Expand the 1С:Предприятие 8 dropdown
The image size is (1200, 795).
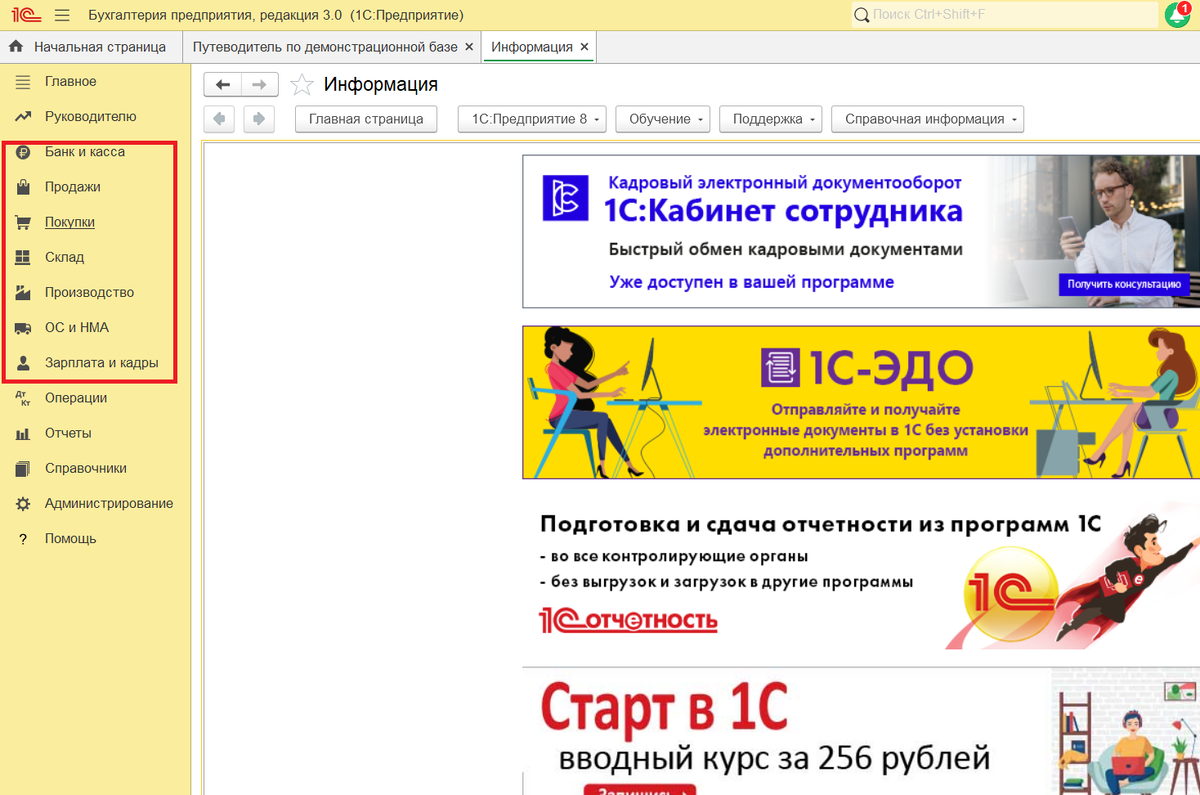[532, 119]
